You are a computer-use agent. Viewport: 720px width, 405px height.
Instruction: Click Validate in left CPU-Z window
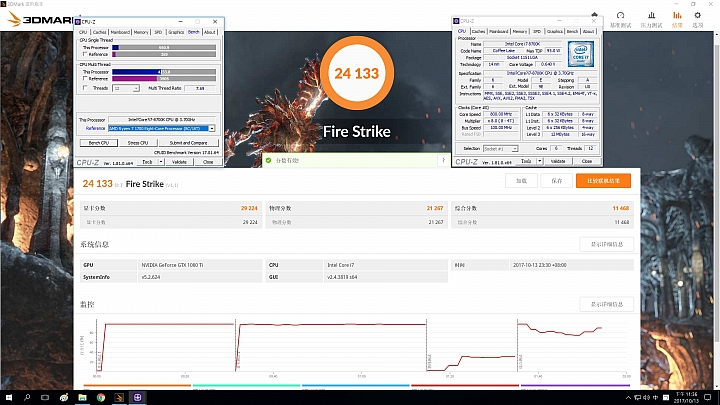click(179, 162)
